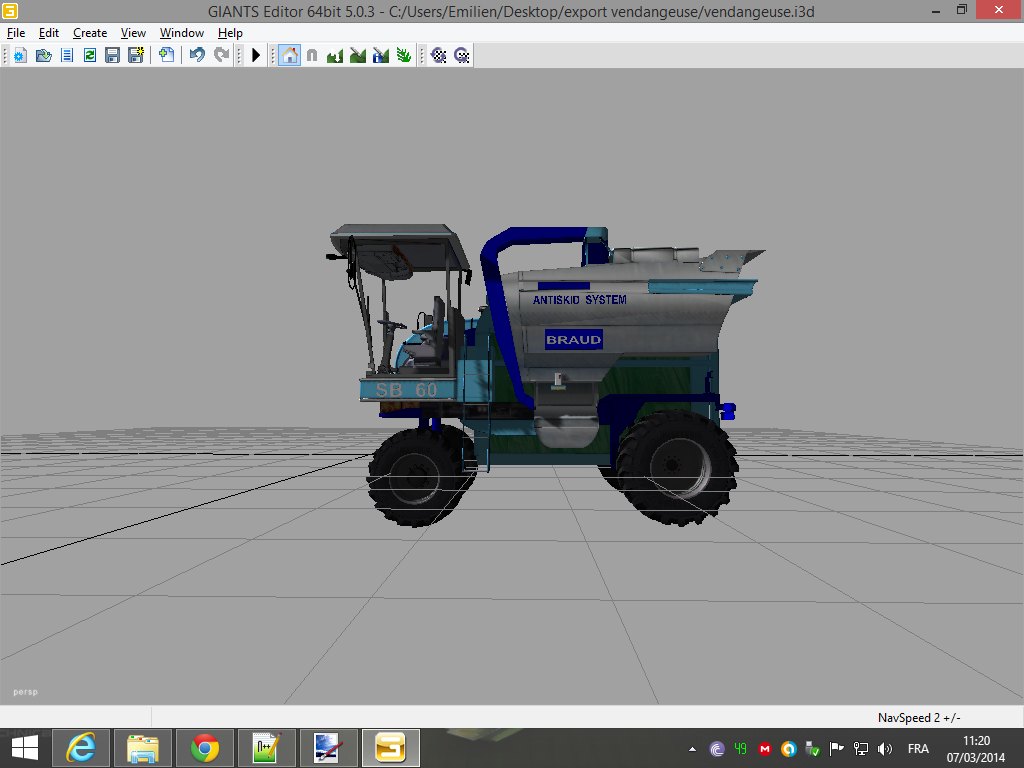1024x768 pixels.
Task: Click the purple swirl tray icon
Action: click(716, 749)
